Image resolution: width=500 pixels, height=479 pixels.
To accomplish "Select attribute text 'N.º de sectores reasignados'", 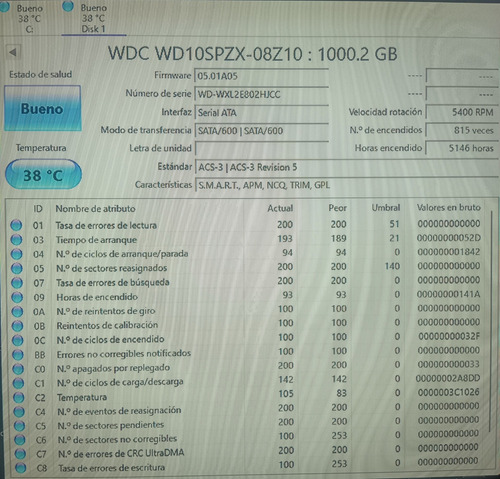I will point(111,268).
